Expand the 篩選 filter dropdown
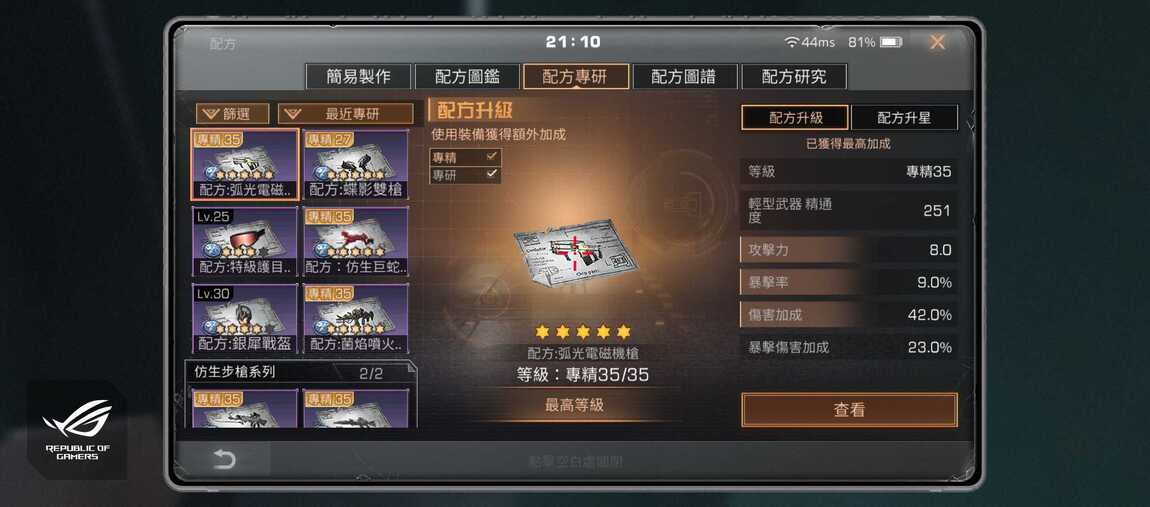The image size is (1150, 507). [232, 114]
